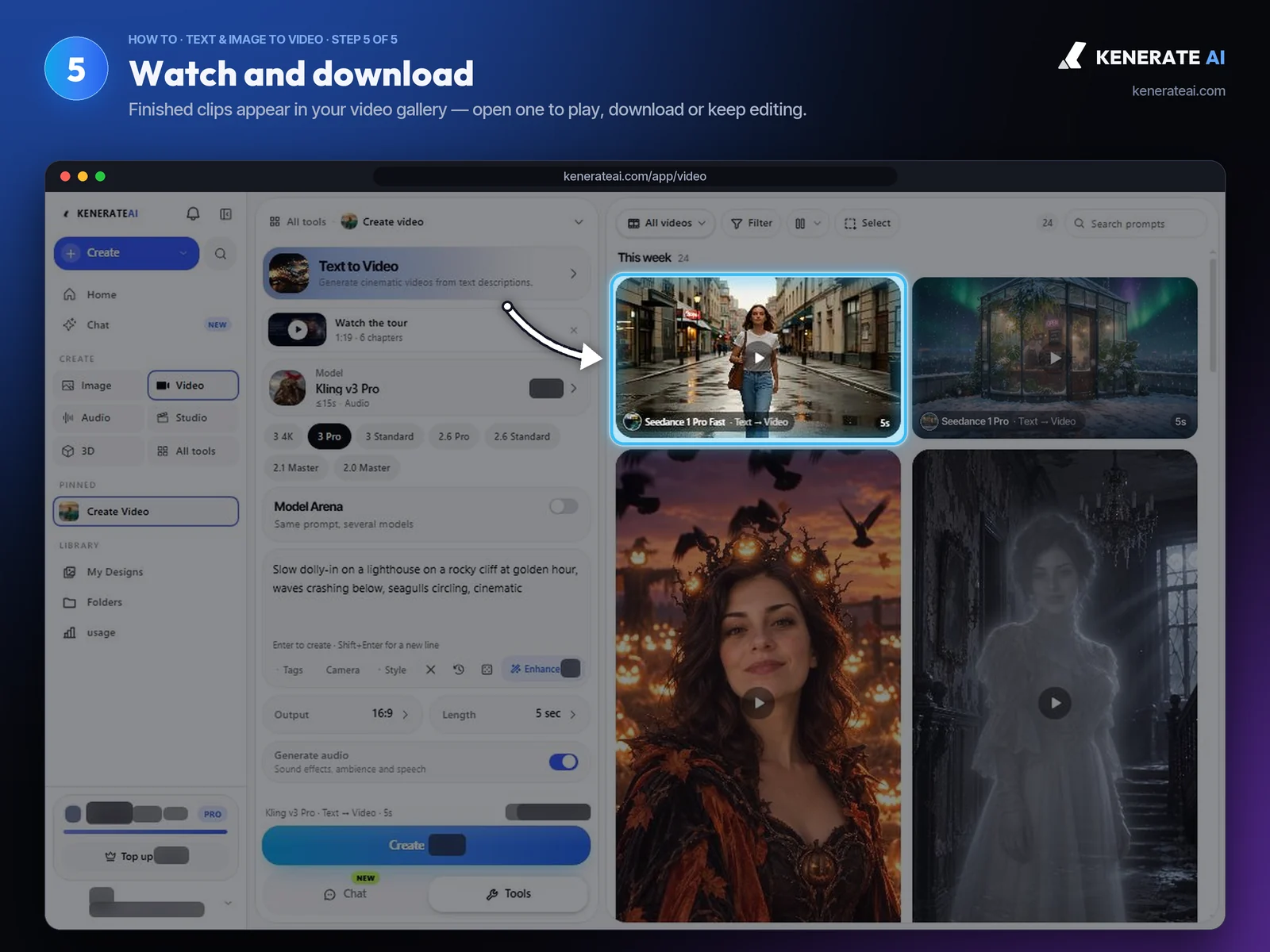Open All tools in the sidebar grid
The image size is (1270, 952).
click(x=193, y=451)
